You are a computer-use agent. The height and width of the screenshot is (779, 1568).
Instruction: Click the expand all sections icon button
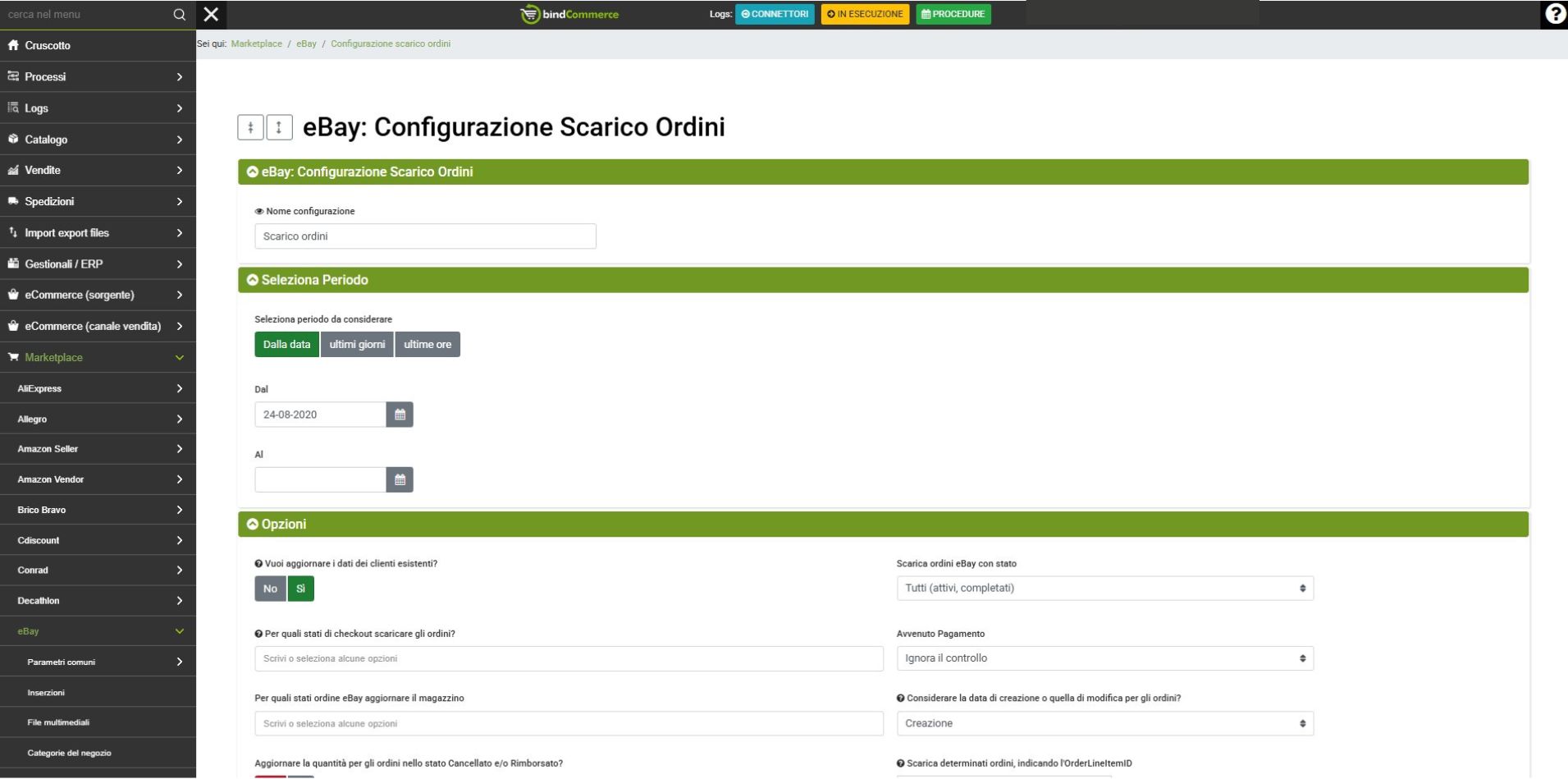(279, 127)
